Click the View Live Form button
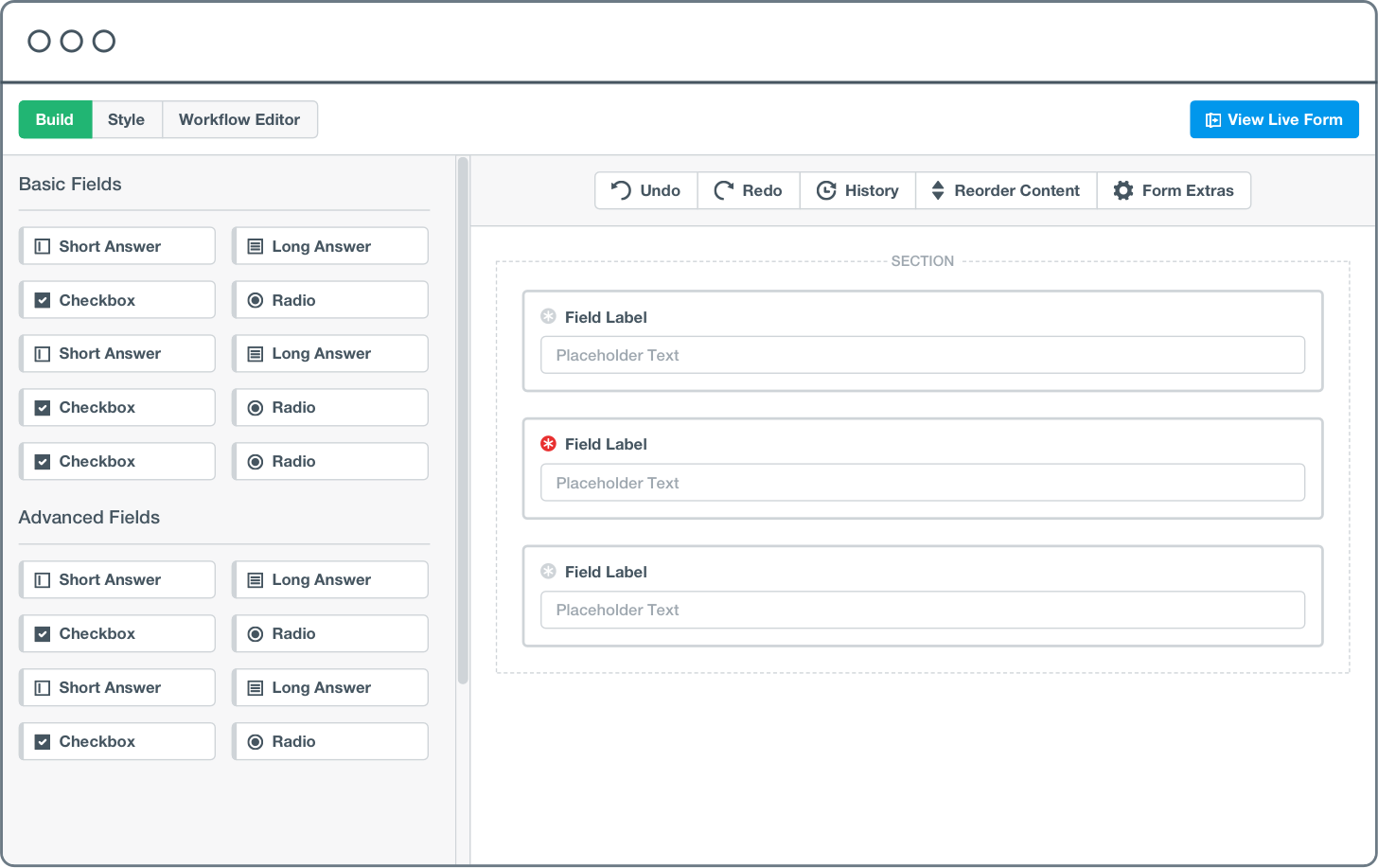The image size is (1378, 868). pyautogui.click(x=1274, y=119)
